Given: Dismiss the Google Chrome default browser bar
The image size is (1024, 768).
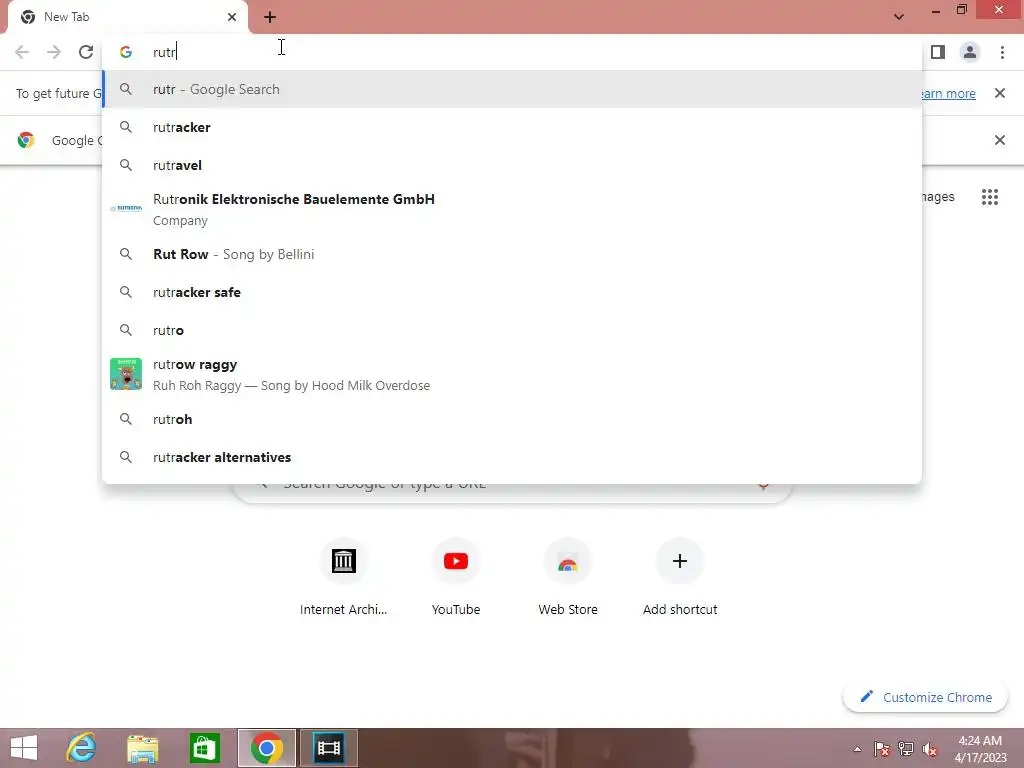Looking at the screenshot, I should point(999,140).
